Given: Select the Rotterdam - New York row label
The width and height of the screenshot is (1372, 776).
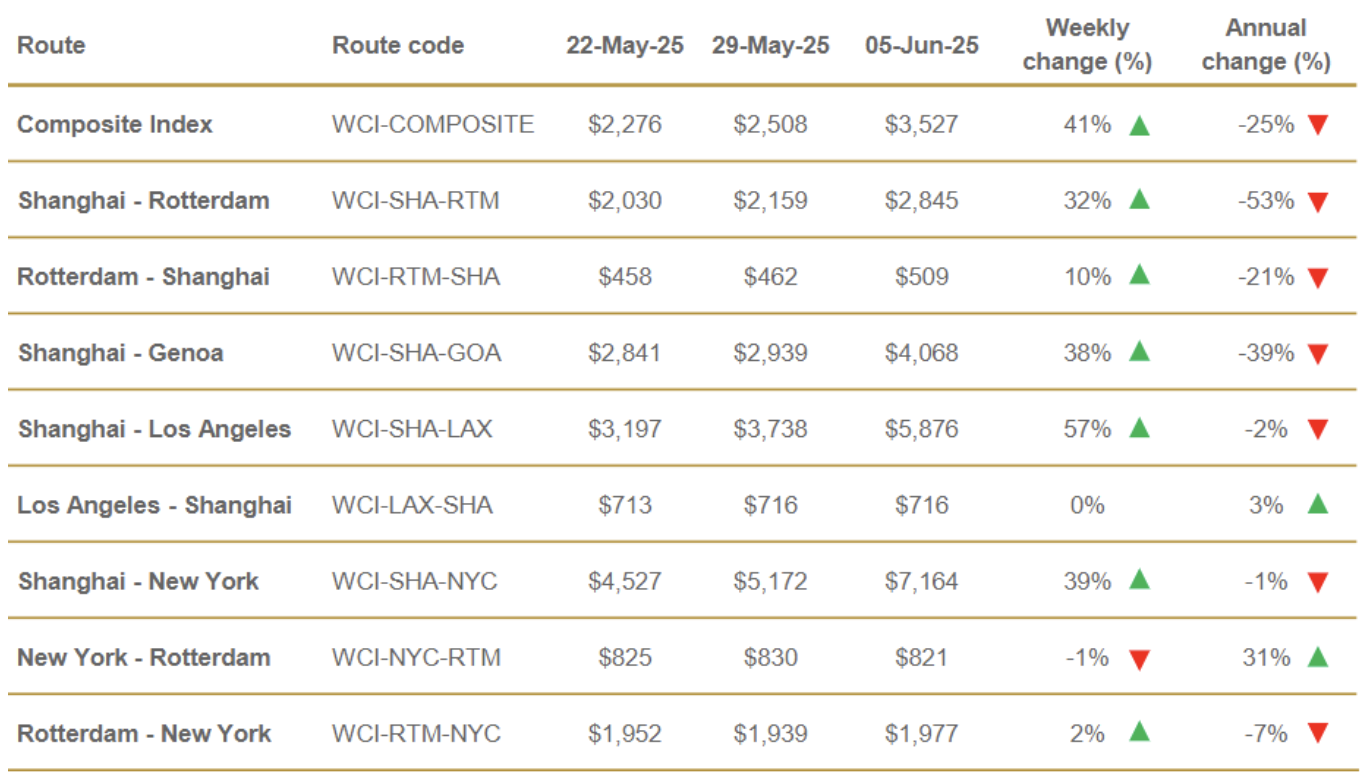Looking at the screenshot, I should point(144,733).
